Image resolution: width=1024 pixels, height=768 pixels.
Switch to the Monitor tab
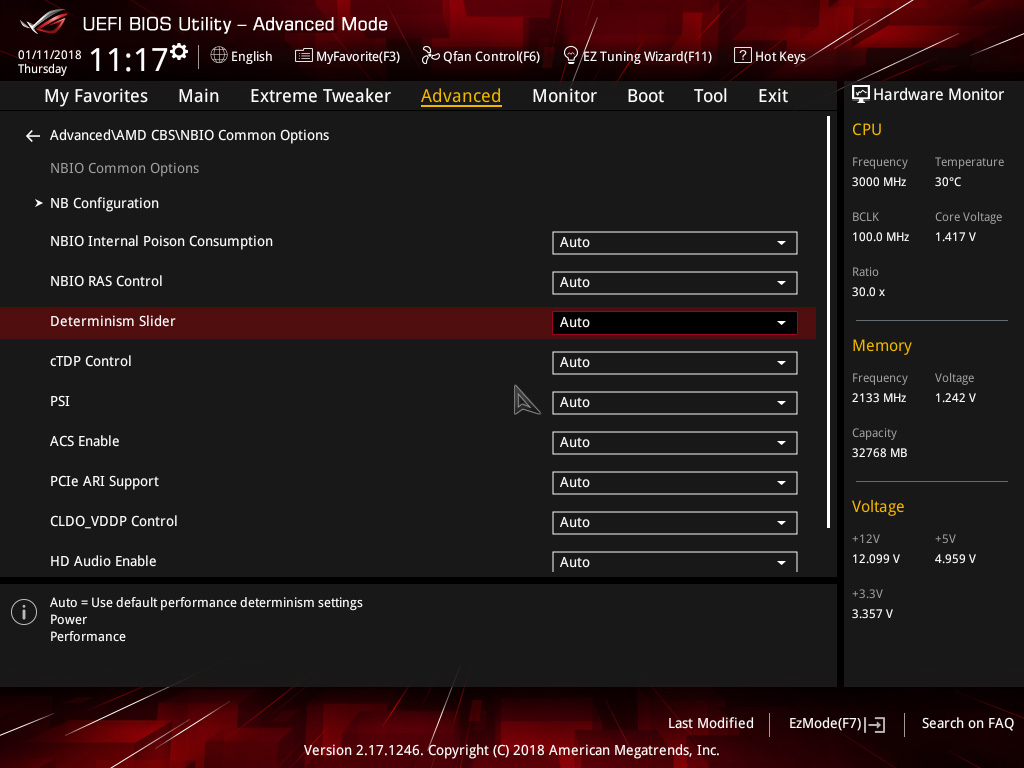coord(564,96)
